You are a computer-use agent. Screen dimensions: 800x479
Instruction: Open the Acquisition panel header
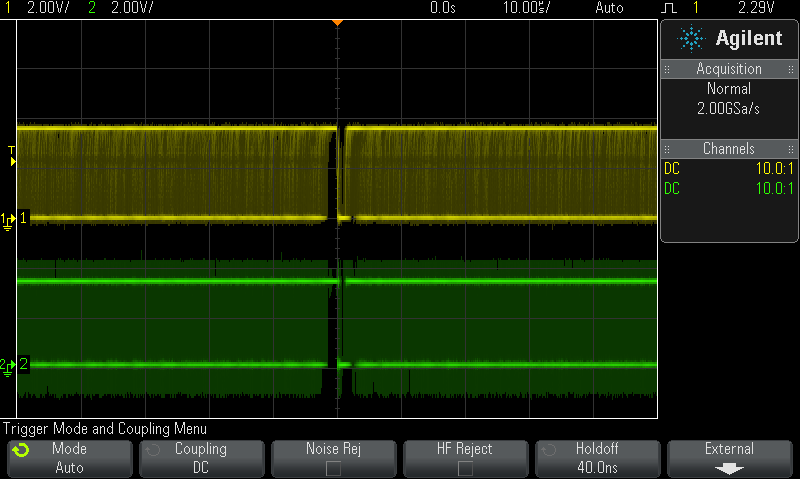click(729, 69)
